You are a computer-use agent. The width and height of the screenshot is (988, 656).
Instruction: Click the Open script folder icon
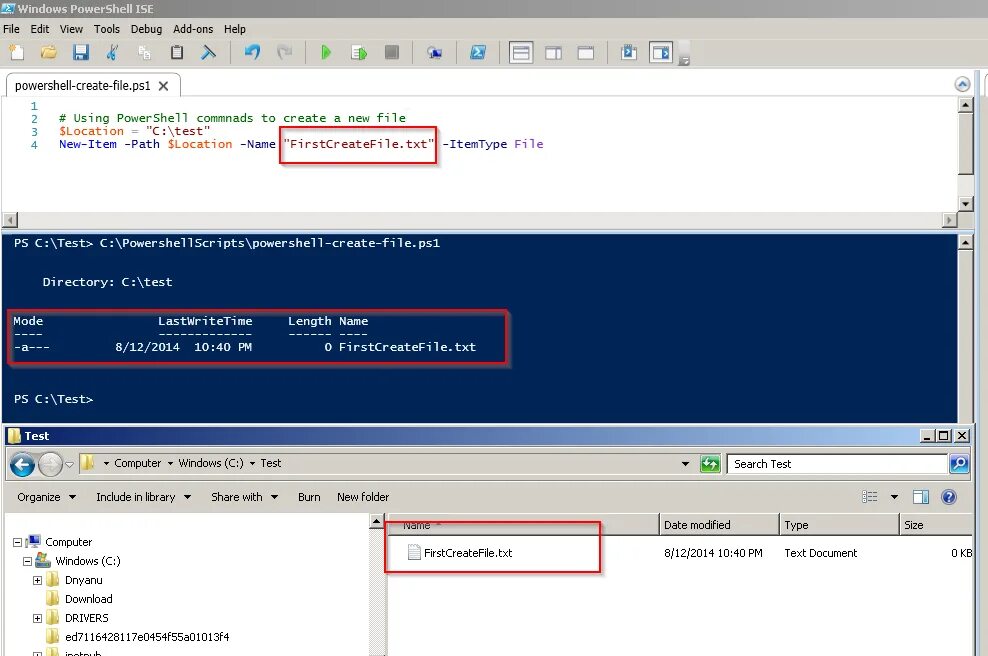[49, 53]
